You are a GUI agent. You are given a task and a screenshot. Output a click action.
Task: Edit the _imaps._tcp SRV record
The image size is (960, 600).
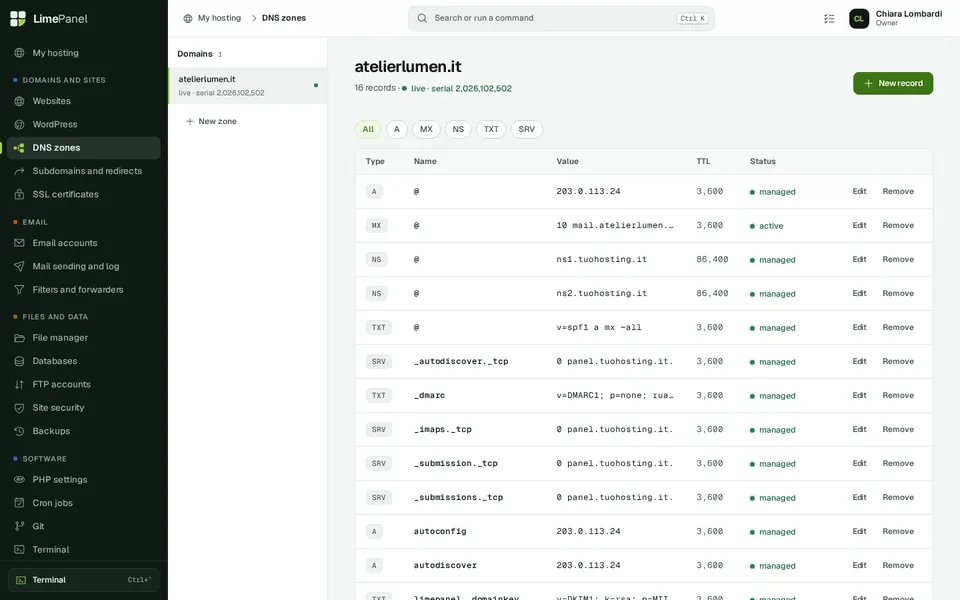tap(859, 429)
